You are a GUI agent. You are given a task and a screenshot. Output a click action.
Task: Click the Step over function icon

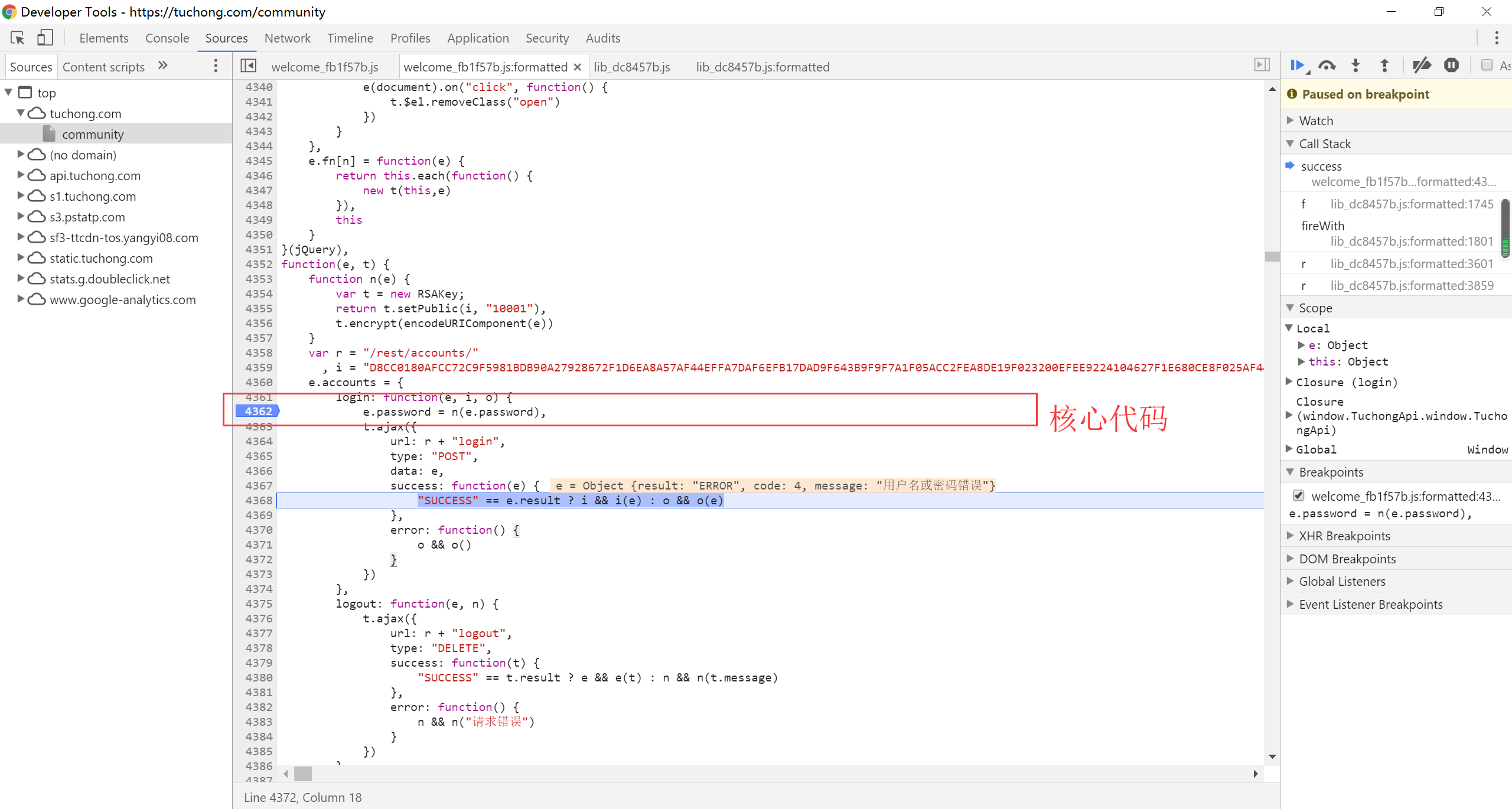(1327, 66)
